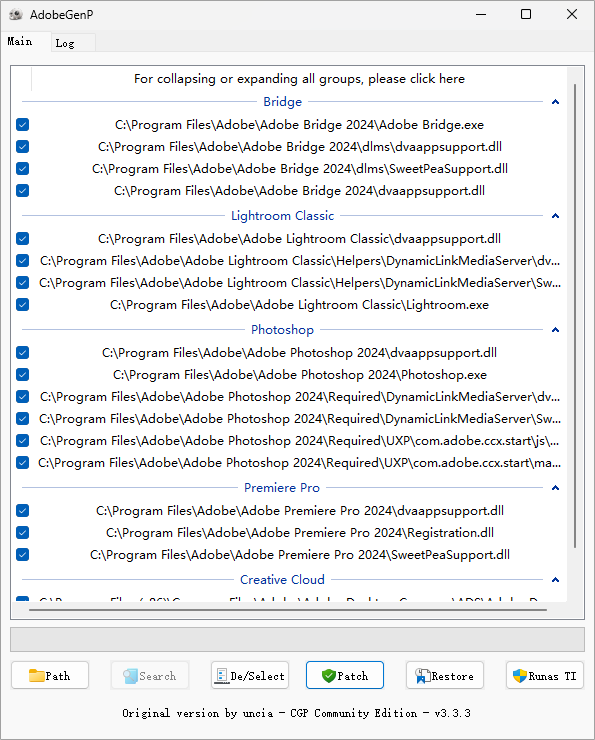The height and width of the screenshot is (740, 595).
Task: Uncheck Premiere Pro Registration.dll checkbox
Action: click(22, 532)
